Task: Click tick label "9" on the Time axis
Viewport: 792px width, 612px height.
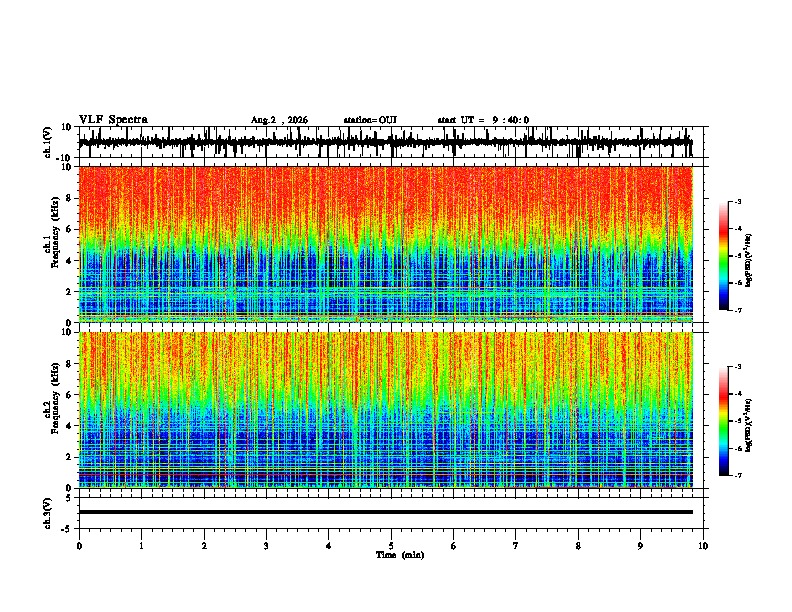Action: click(x=640, y=546)
